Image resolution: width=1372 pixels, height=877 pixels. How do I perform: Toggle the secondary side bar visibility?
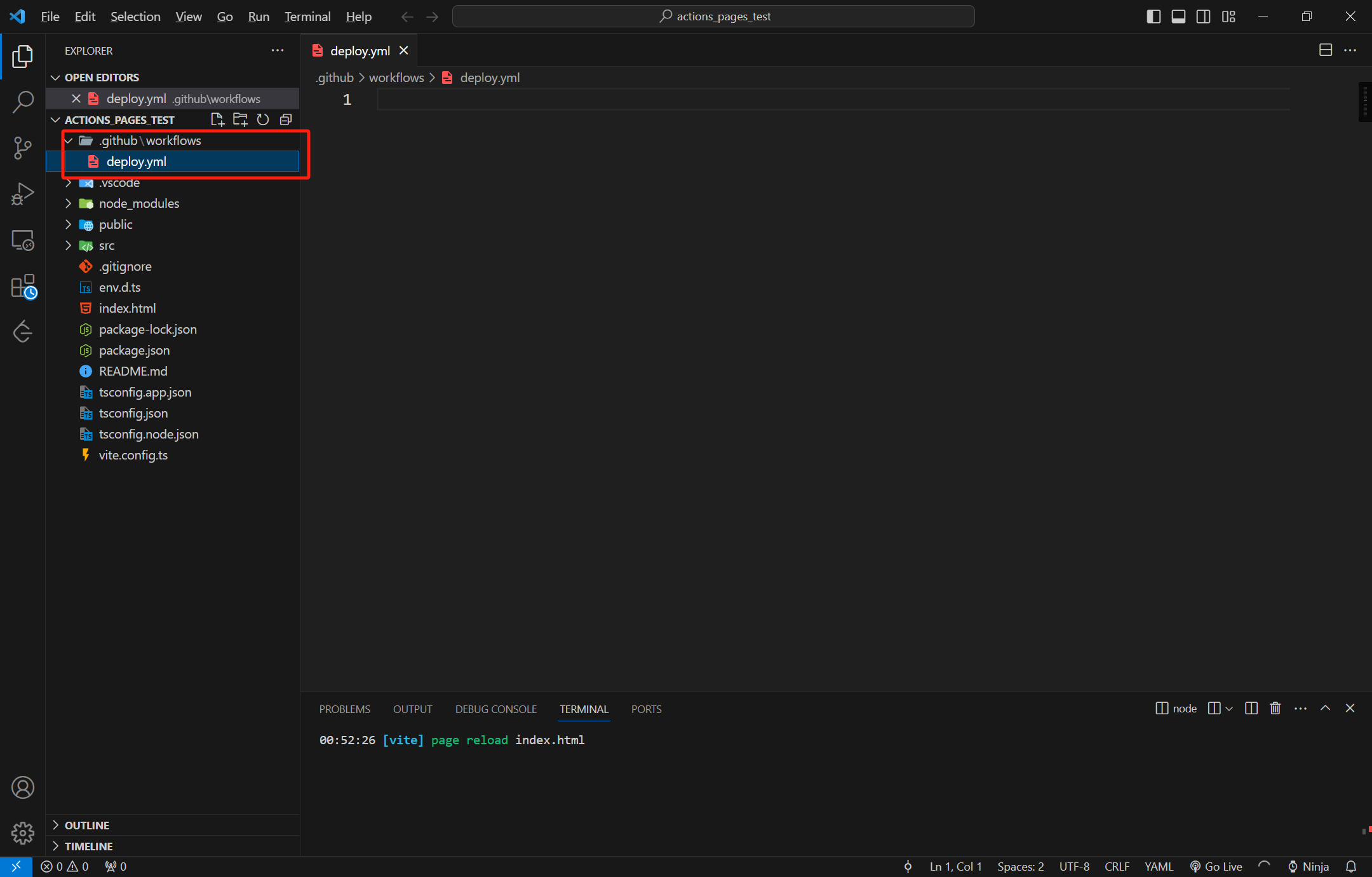[x=1203, y=17]
